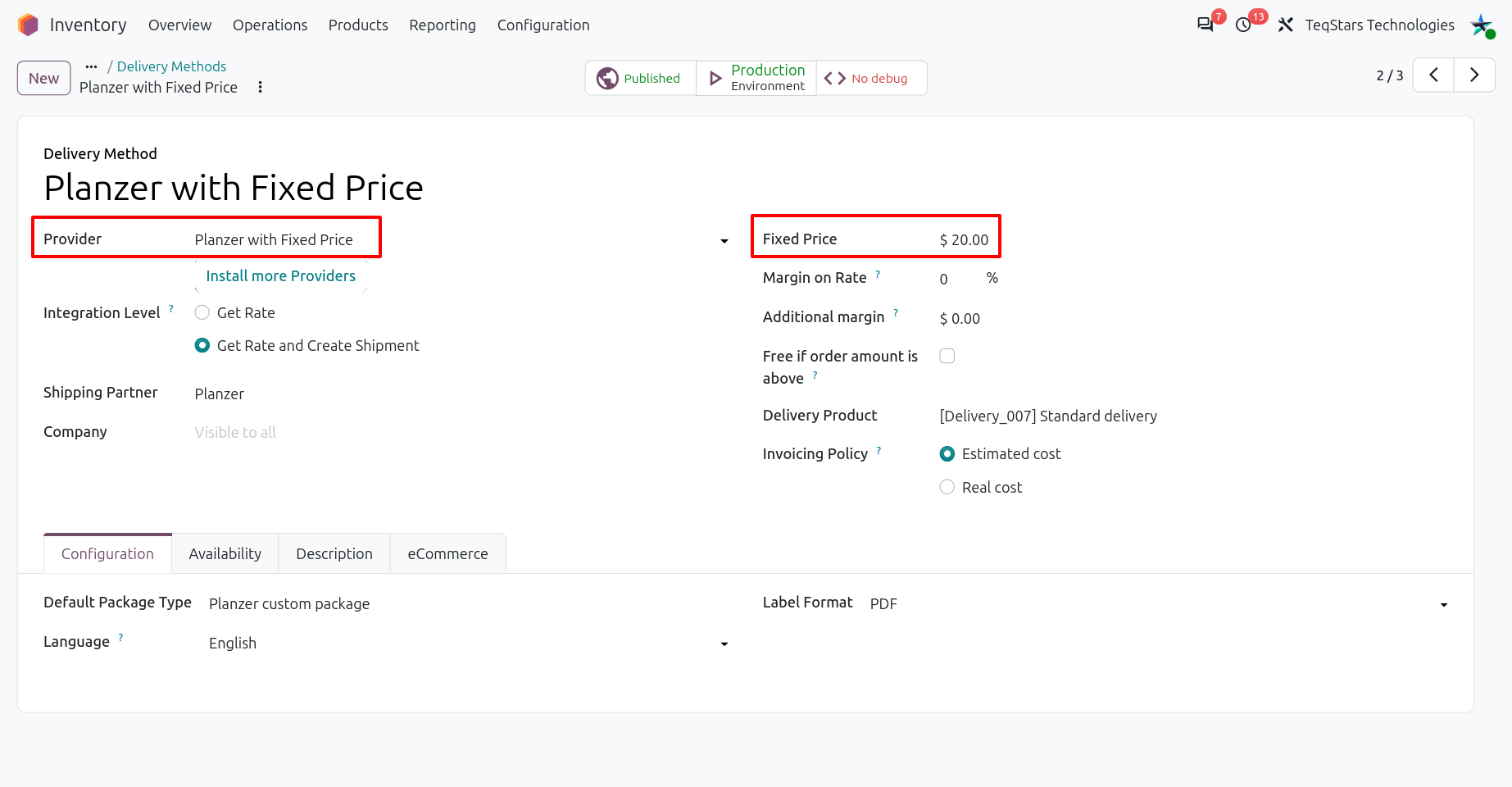Switch to the eCommerce tab

[x=447, y=554]
